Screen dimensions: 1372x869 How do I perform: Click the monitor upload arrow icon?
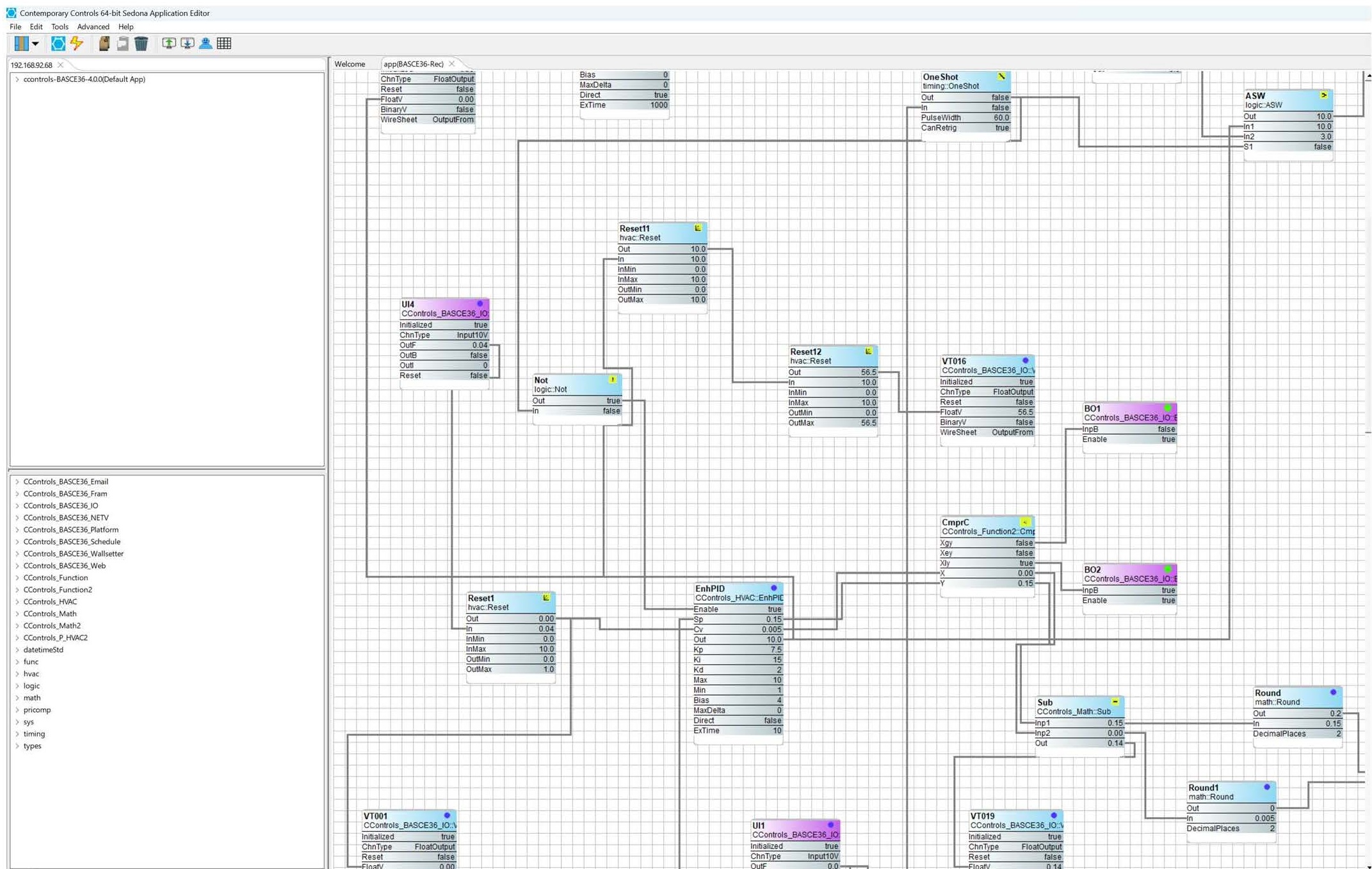pos(168,44)
